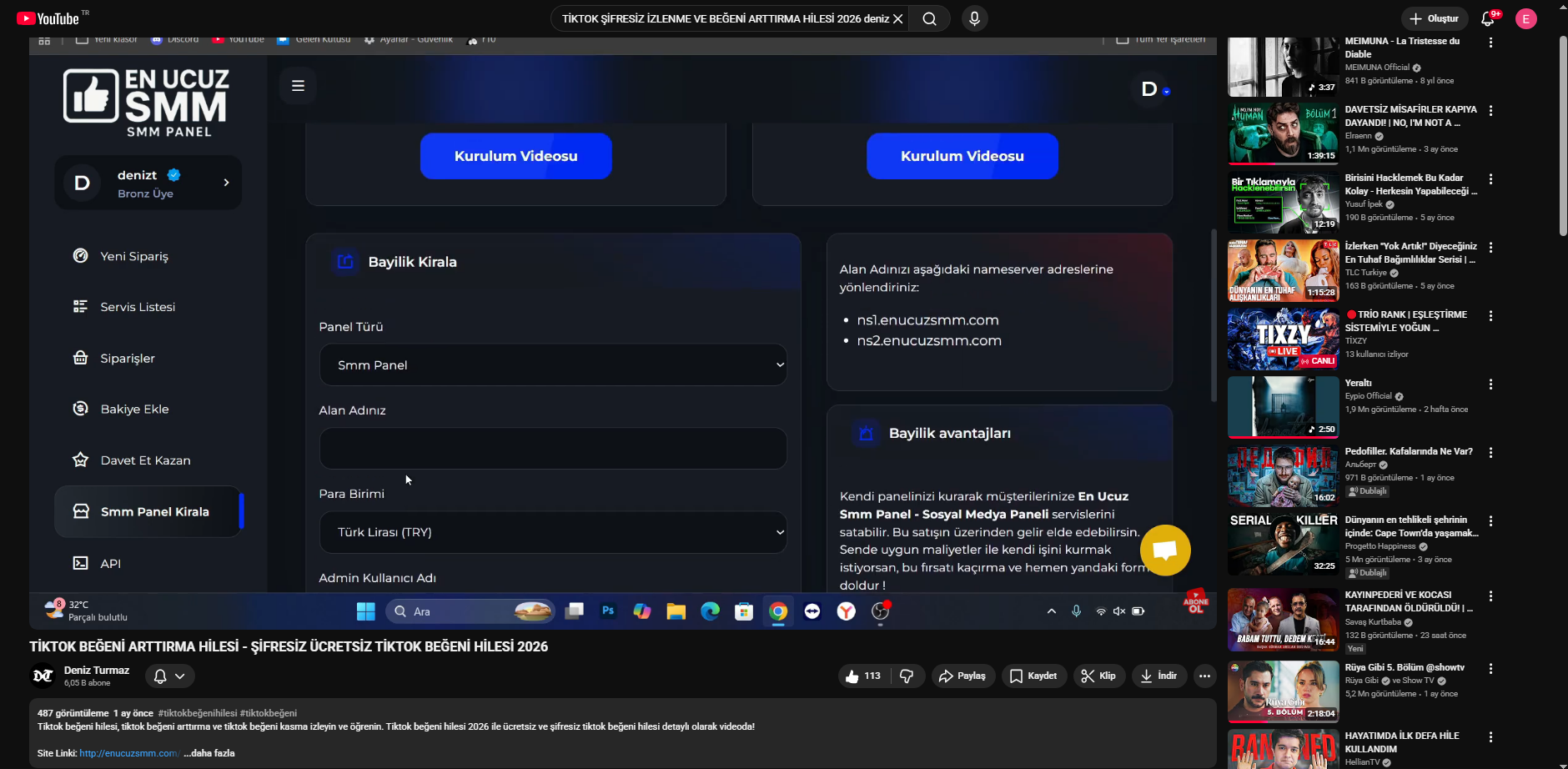Open the weather widget in the video taskbar
Viewport: 1568px width, 769px height.
point(86,611)
